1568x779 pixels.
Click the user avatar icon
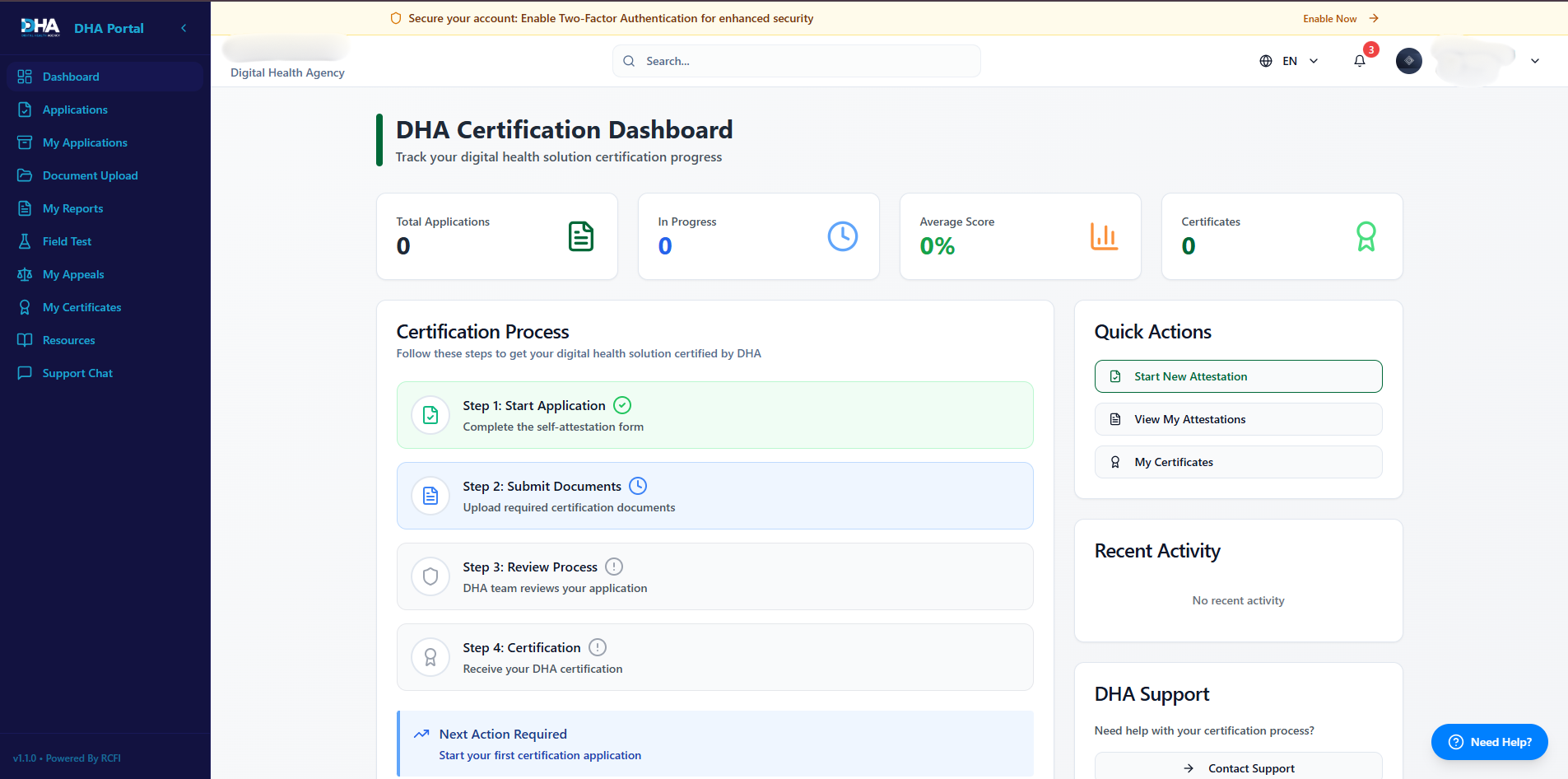[1408, 60]
